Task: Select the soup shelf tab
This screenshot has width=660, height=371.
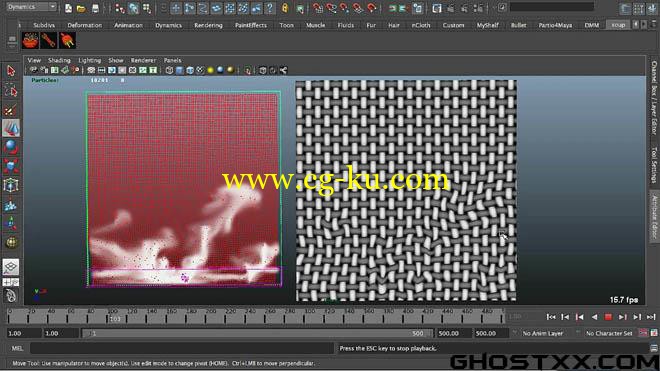Action: [x=618, y=25]
